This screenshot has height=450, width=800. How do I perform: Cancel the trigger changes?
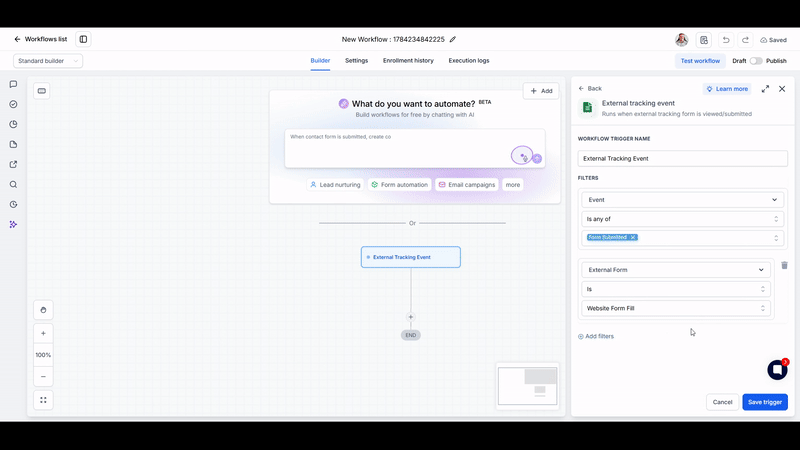(x=722, y=402)
